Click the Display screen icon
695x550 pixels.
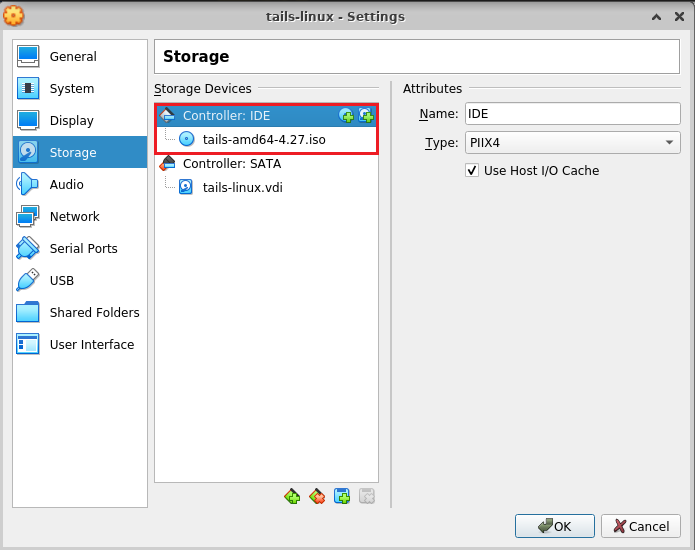click(x=28, y=120)
